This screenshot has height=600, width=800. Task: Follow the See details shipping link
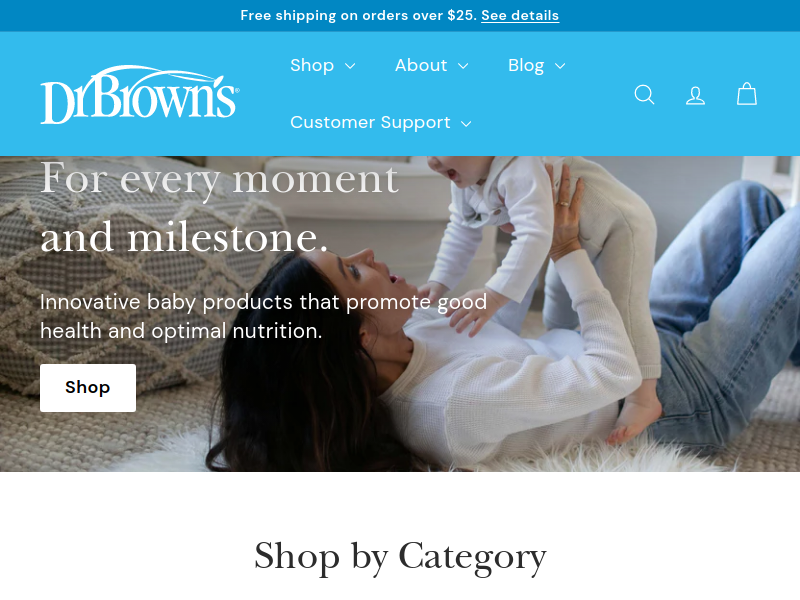pos(520,15)
